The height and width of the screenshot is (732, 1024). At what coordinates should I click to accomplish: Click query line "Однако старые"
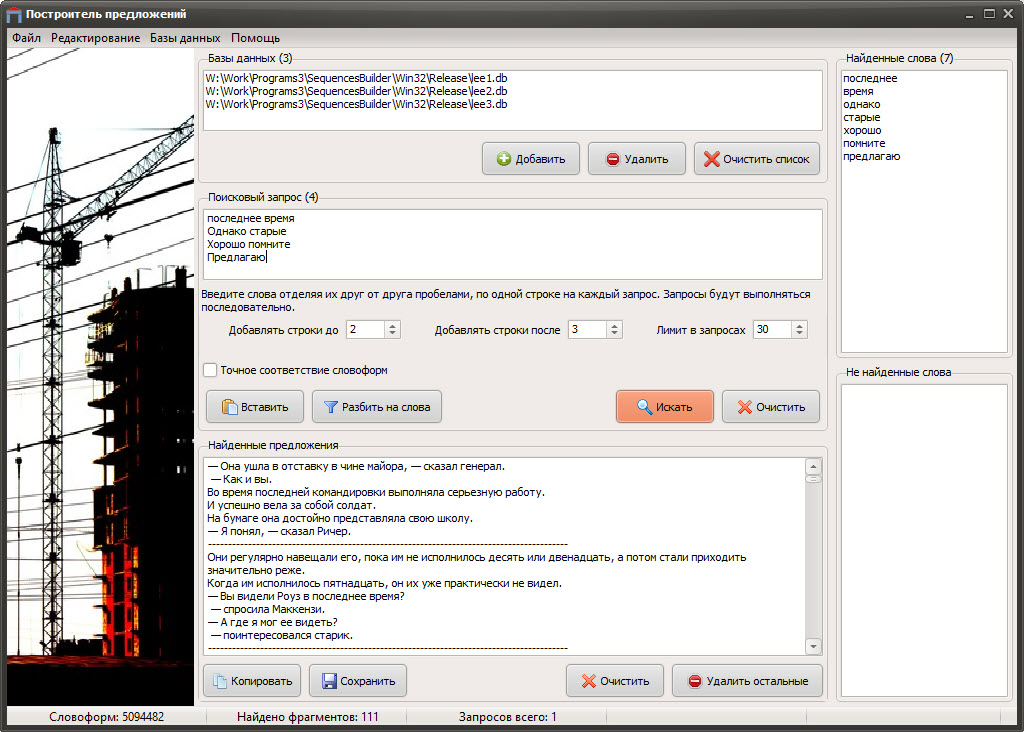(x=247, y=231)
